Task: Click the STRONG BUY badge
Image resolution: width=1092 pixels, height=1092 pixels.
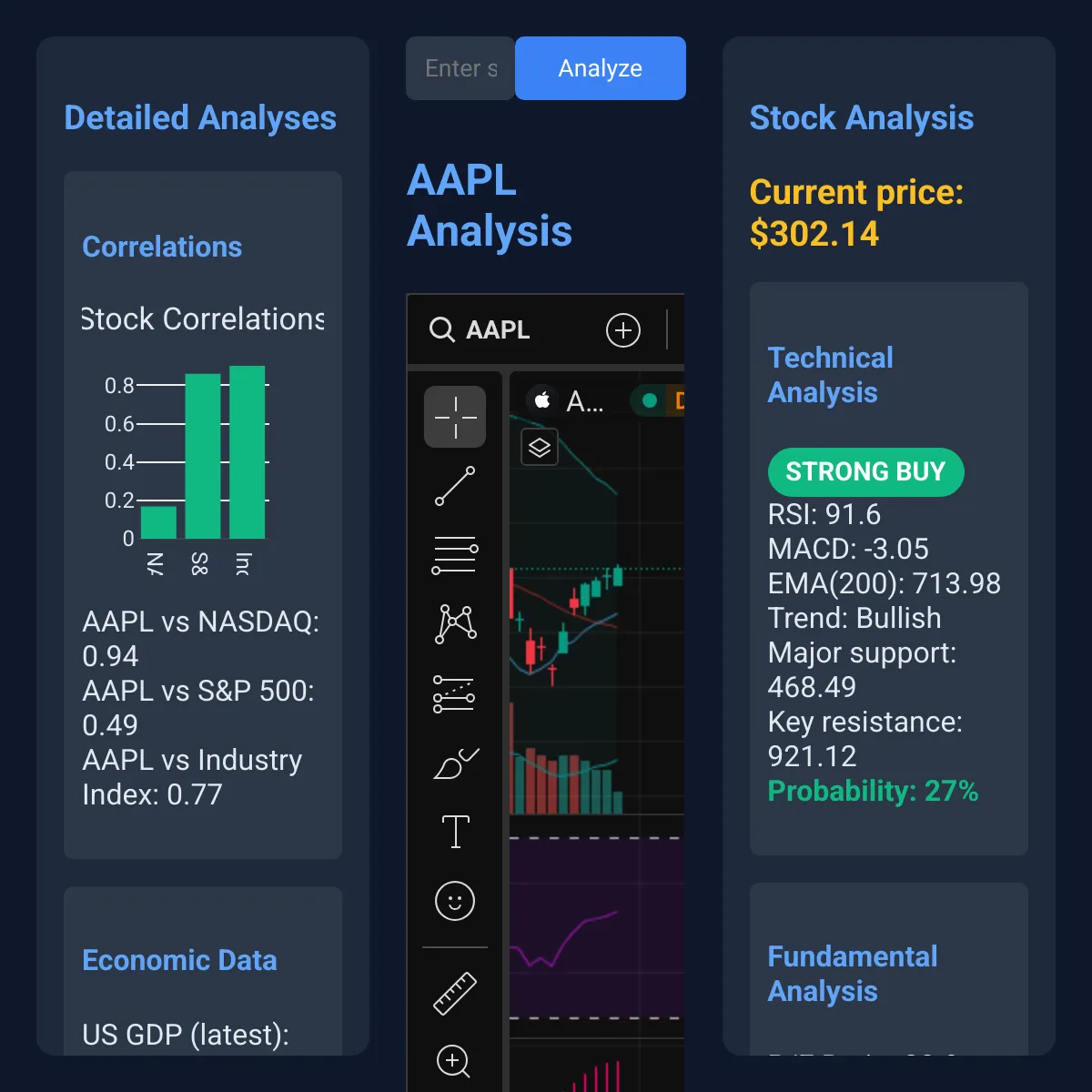Action: pyautogui.click(x=865, y=472)
